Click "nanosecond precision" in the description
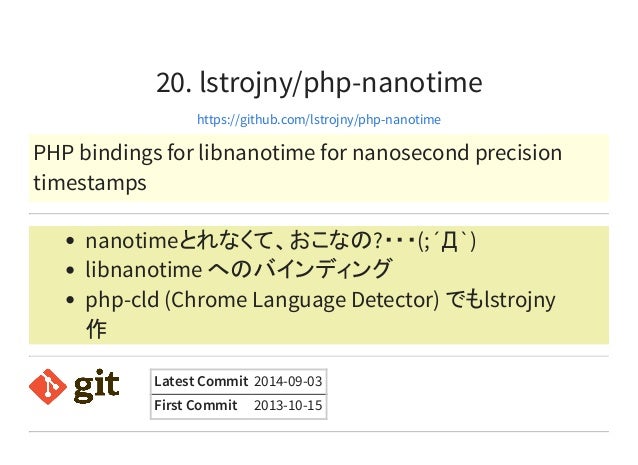Image resolution: width=638 pixels, height=465 pixels. 457,154
